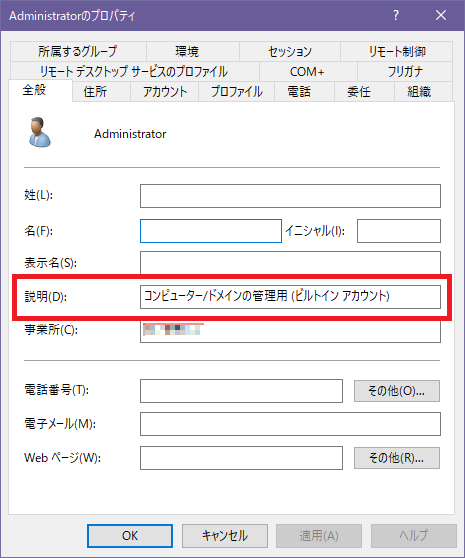Open the 組織 tab

419,92
